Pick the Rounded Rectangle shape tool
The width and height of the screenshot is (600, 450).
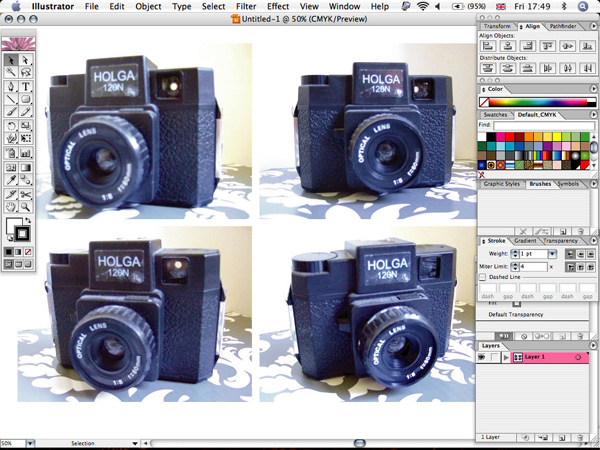pos(25,99)
